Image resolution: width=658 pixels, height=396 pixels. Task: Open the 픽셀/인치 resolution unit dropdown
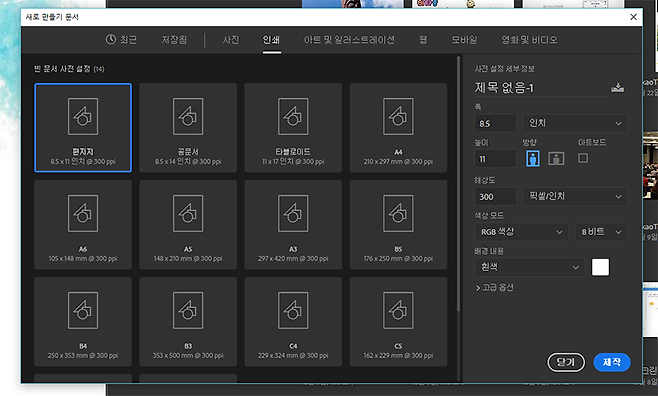(575, 196)
